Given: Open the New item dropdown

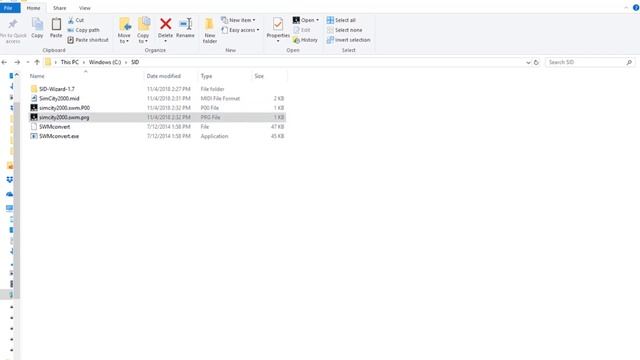Looking at the screenshot, I should point(238,20).
